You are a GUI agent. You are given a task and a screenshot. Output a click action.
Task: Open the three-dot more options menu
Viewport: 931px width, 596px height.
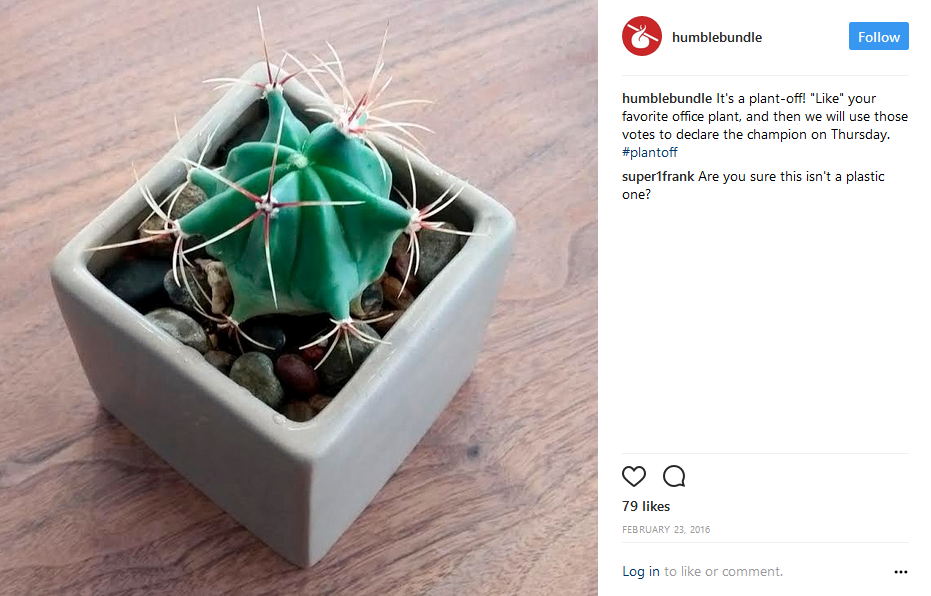pos(900,572)
